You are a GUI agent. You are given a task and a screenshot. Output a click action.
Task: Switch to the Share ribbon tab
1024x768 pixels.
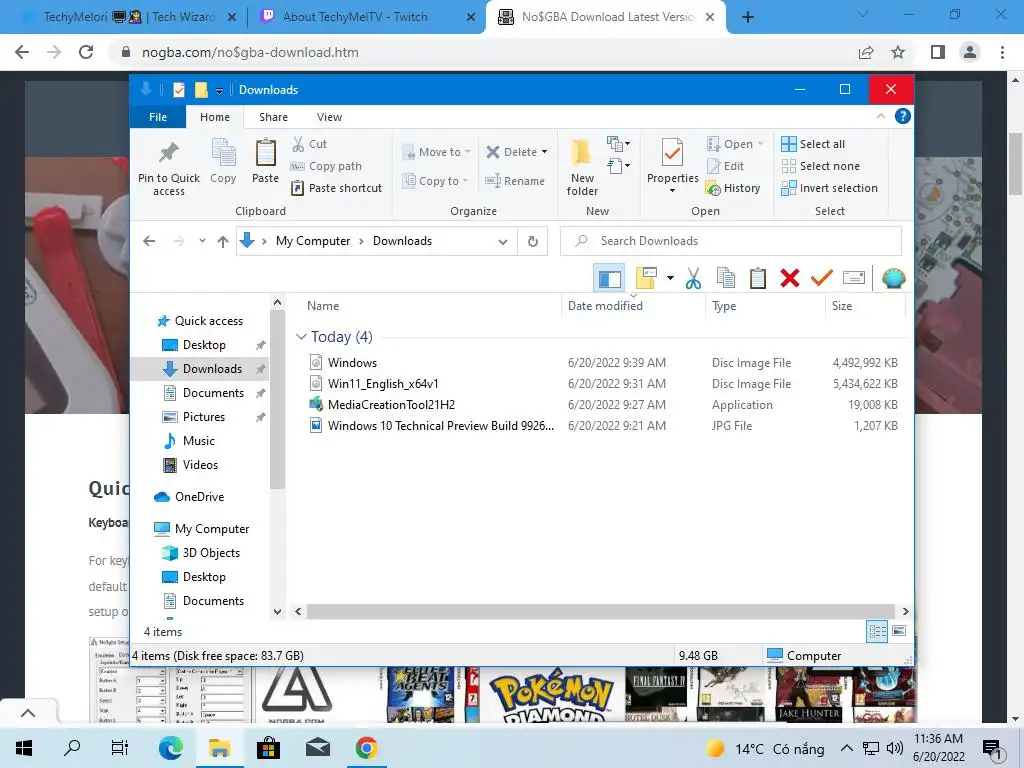pos(273,117)
